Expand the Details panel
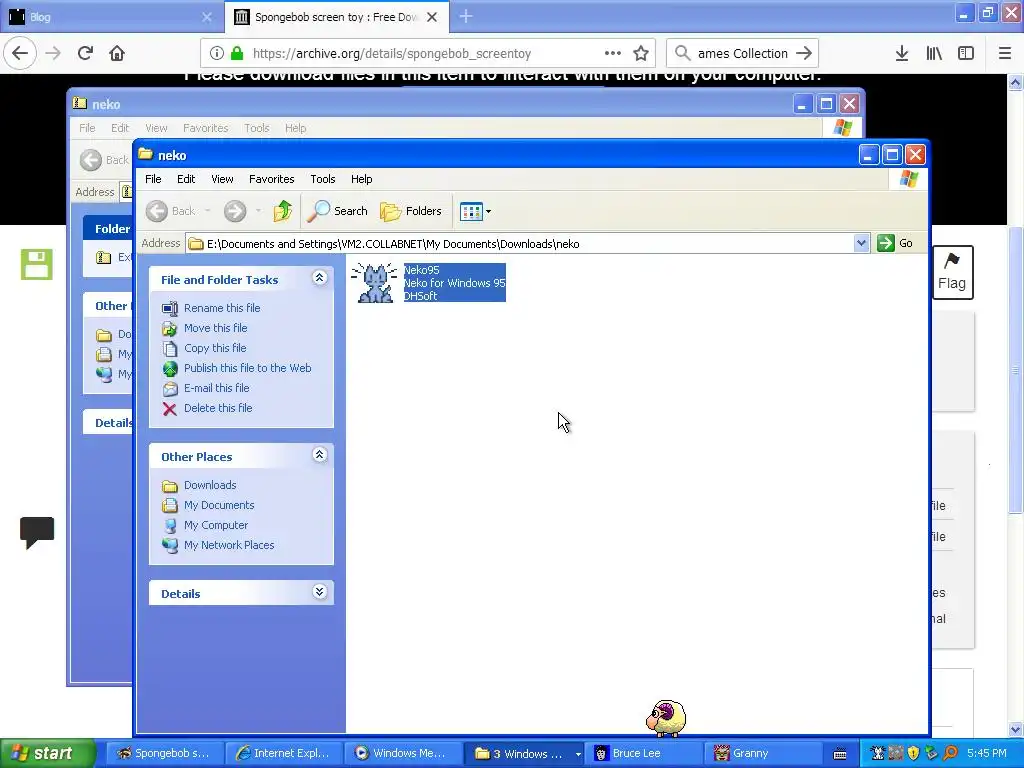The width and height of the screenshot is (1024, 768). (319, 592)
